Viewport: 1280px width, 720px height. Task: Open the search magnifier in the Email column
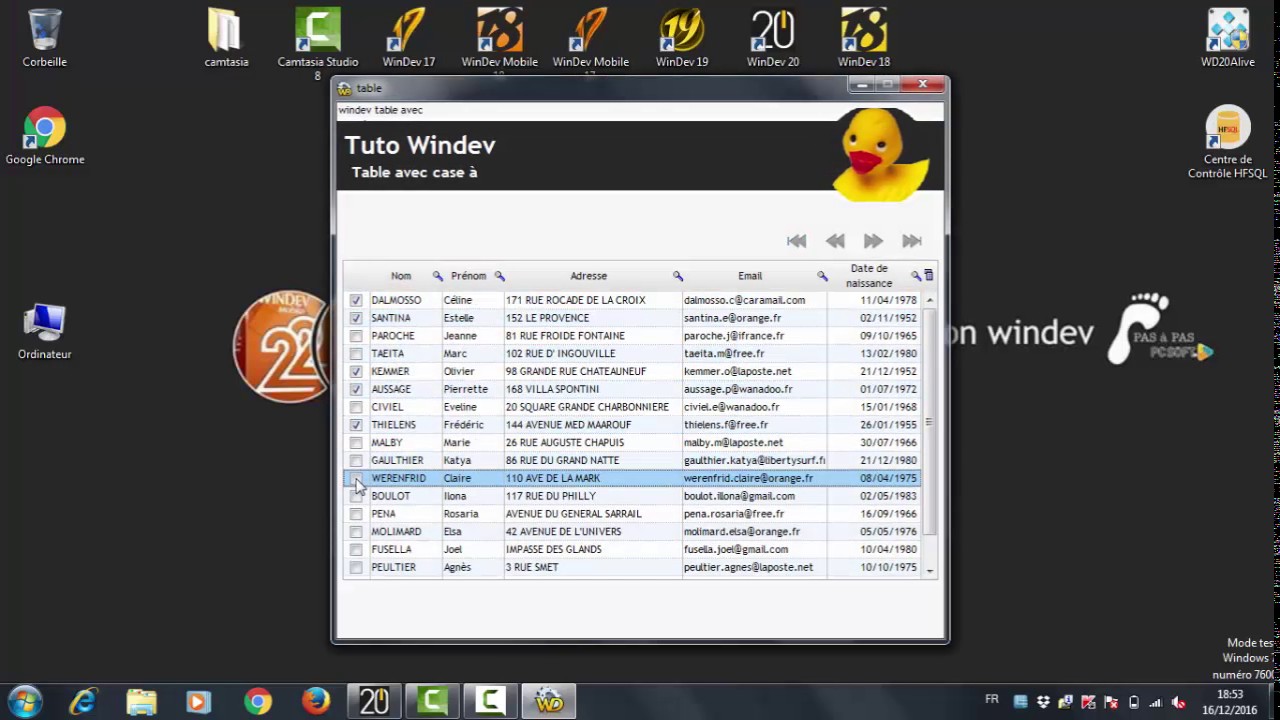click(x=822, y=276)
